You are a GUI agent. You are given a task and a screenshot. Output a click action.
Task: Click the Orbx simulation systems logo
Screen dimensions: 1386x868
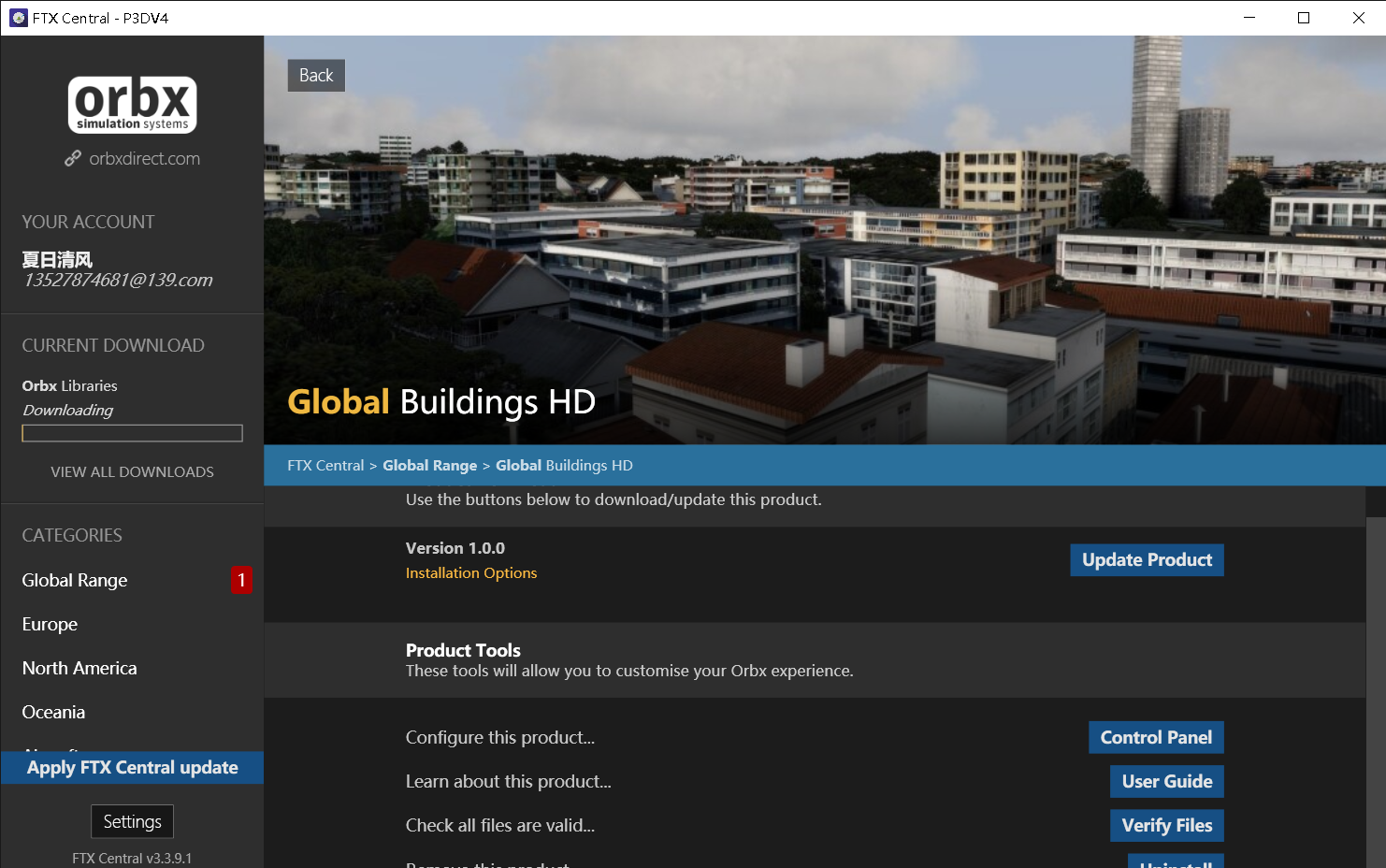point(132,105)
